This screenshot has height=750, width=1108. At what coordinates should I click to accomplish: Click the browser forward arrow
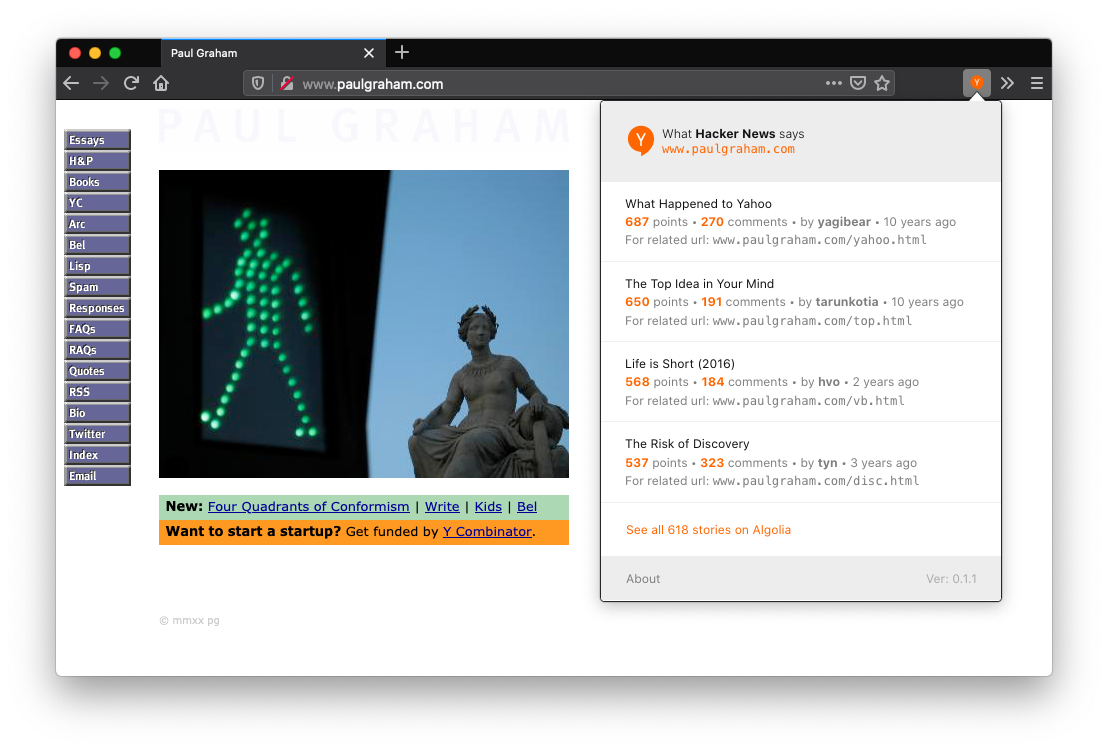[x=101, y=83]
